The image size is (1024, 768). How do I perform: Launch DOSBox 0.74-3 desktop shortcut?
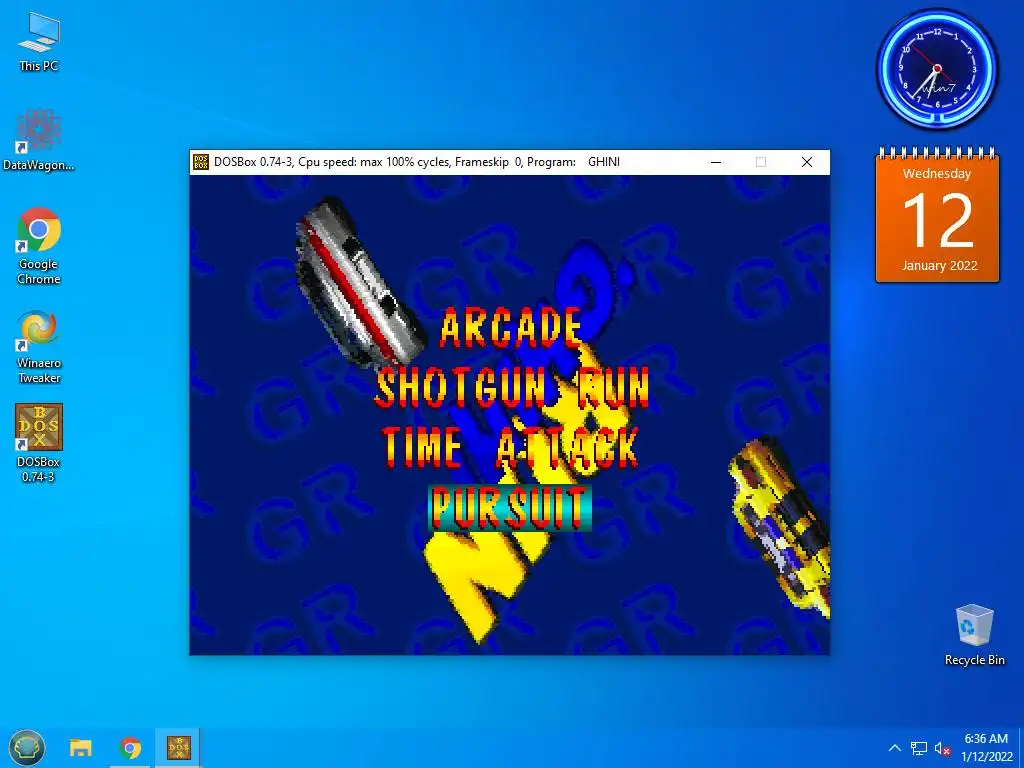click(x=39, y=443)
